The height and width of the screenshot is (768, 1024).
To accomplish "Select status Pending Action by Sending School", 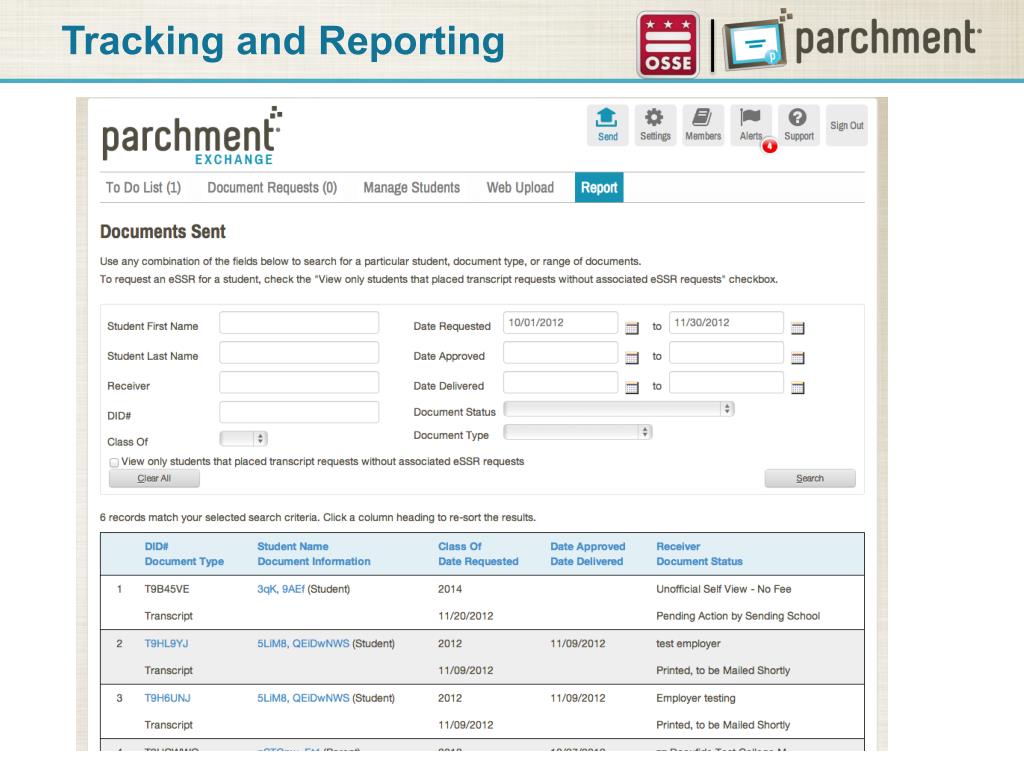I will [738, 616].
